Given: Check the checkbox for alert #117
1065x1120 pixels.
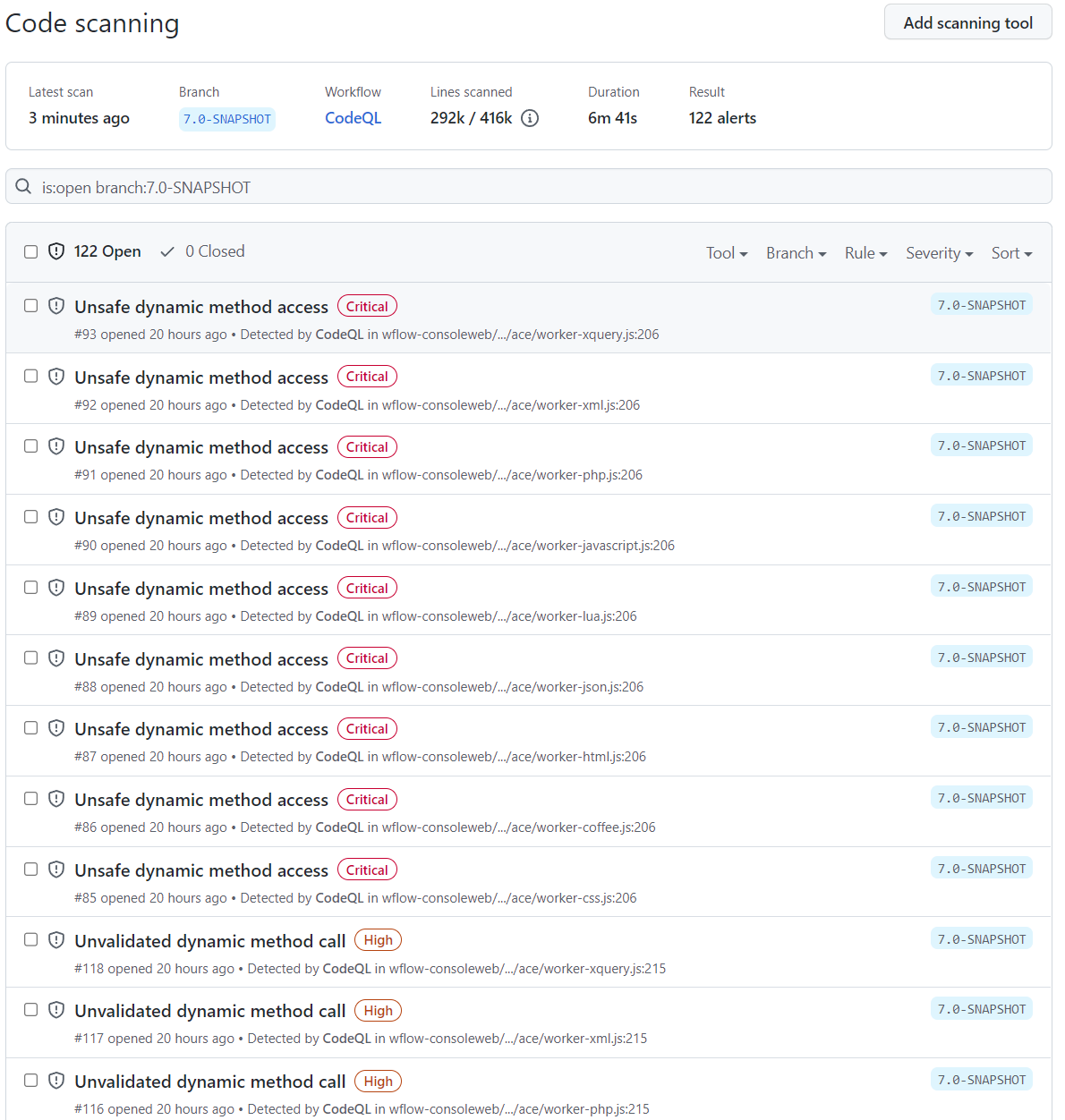Looking at the screenshot, I should click(30, 1009).
